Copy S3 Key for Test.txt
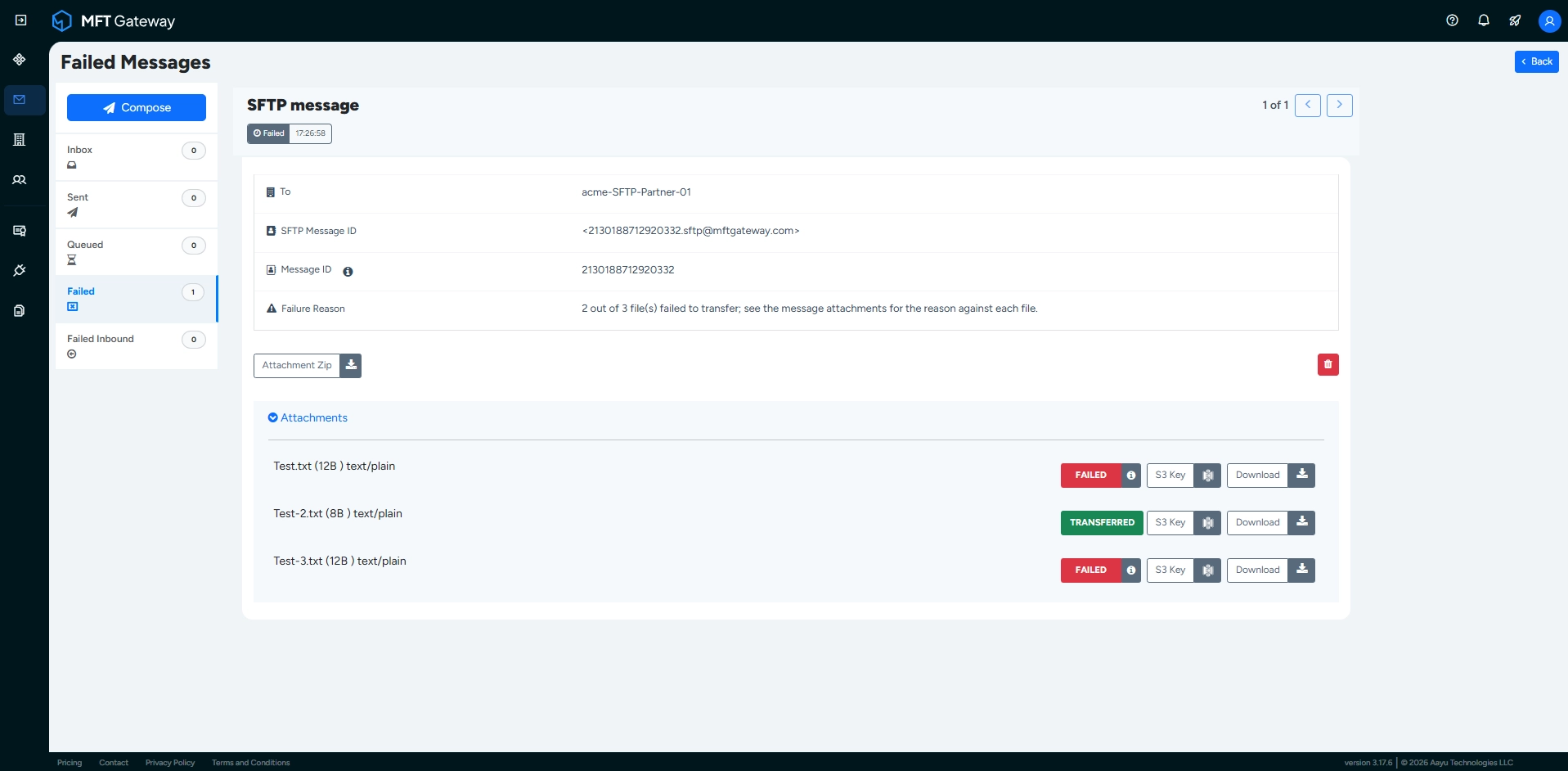The width and height of the screenshot is (1568, 771). pyautogui.click(x=1184, y=476)
